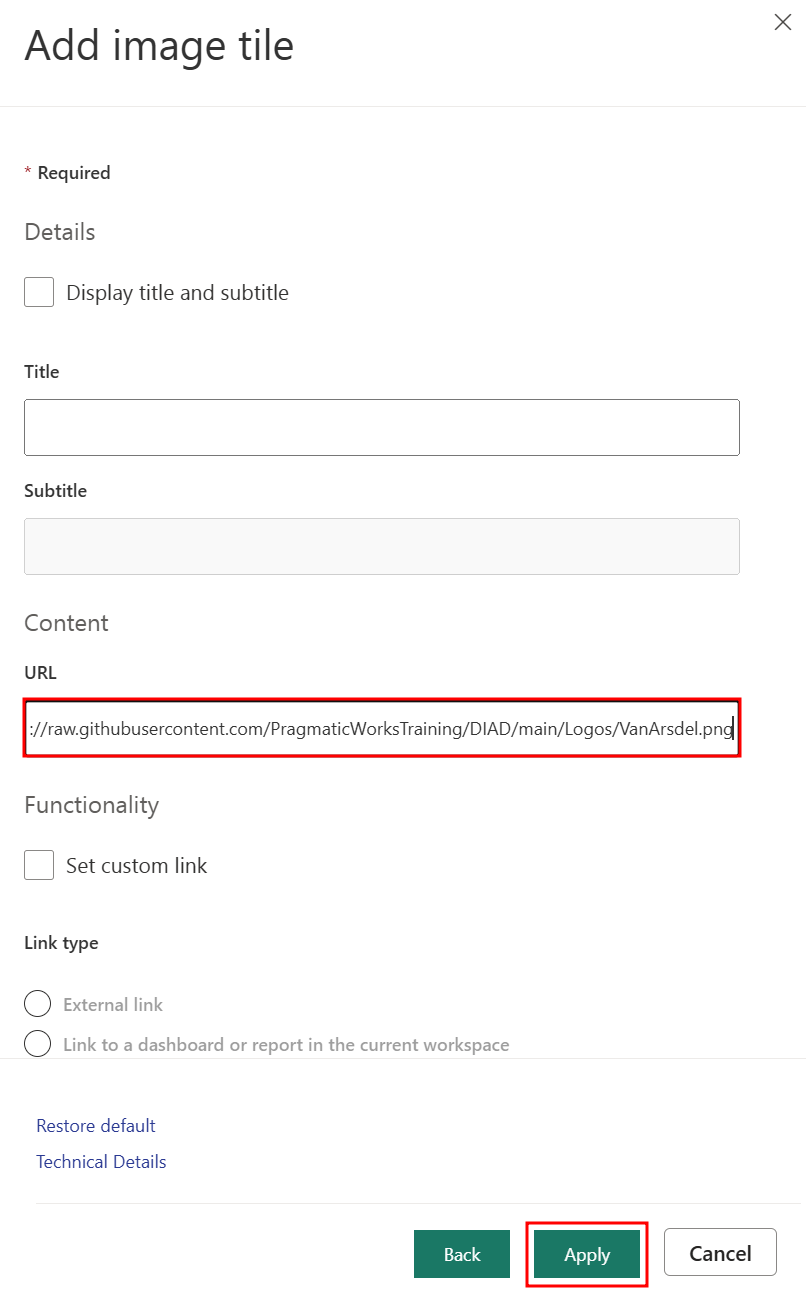Choose Link to a dashboard or report radio
The width and height of the screenshot is (806, 1302).
pos(37,1044)
